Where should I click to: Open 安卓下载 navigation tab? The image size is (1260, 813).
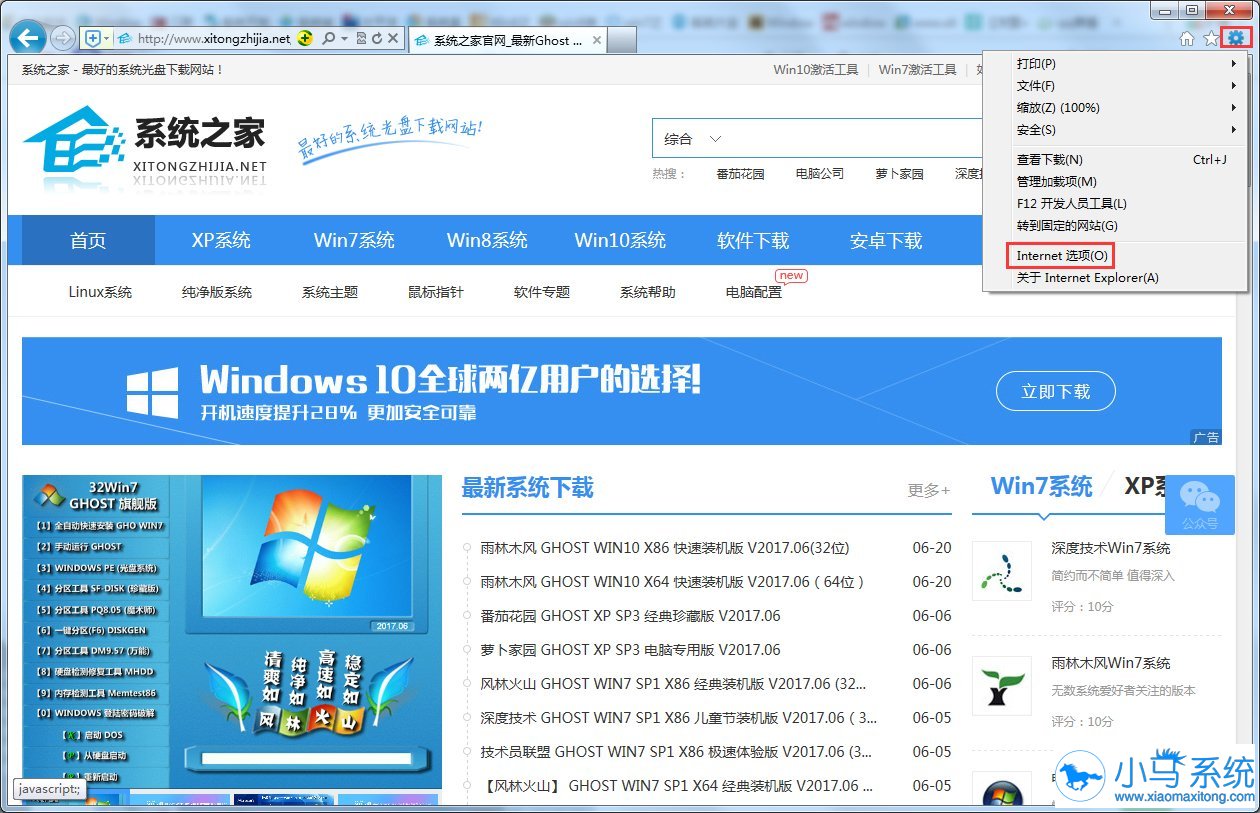pyautogui.click(x=886, y=241)
